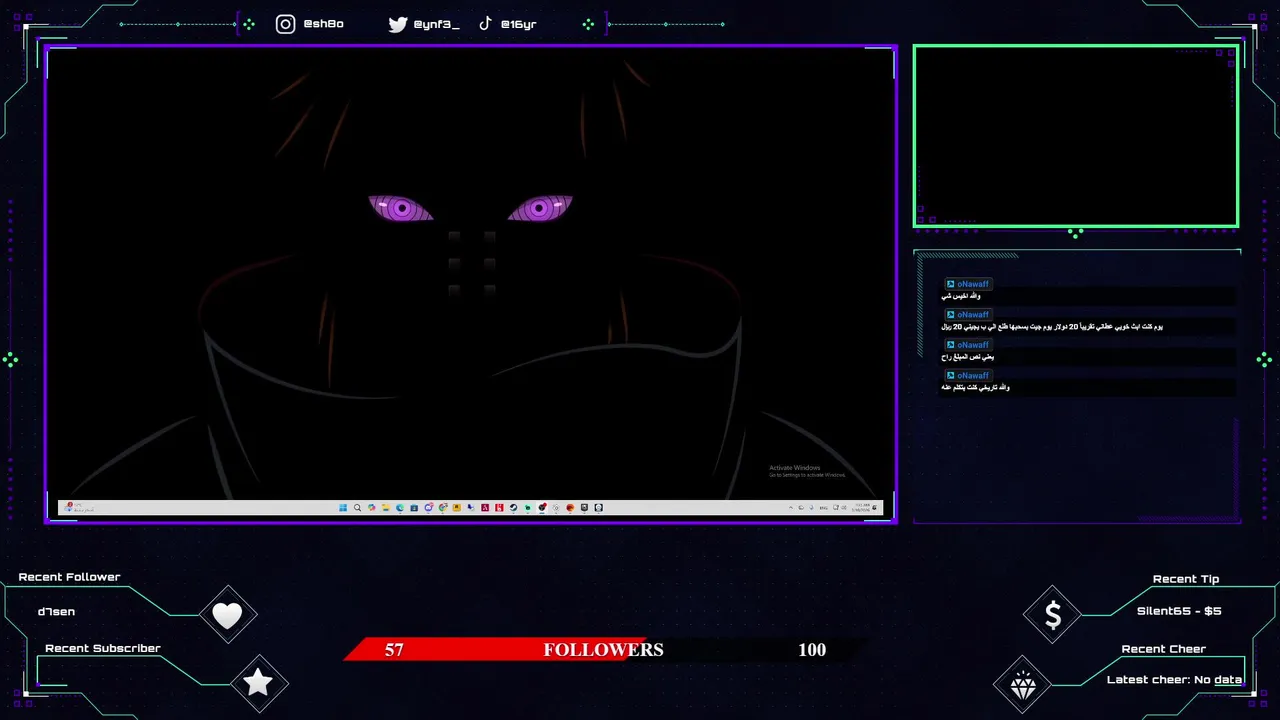Click the Recent Tip label
1280x720 pixels.
tap(1186, 579)
